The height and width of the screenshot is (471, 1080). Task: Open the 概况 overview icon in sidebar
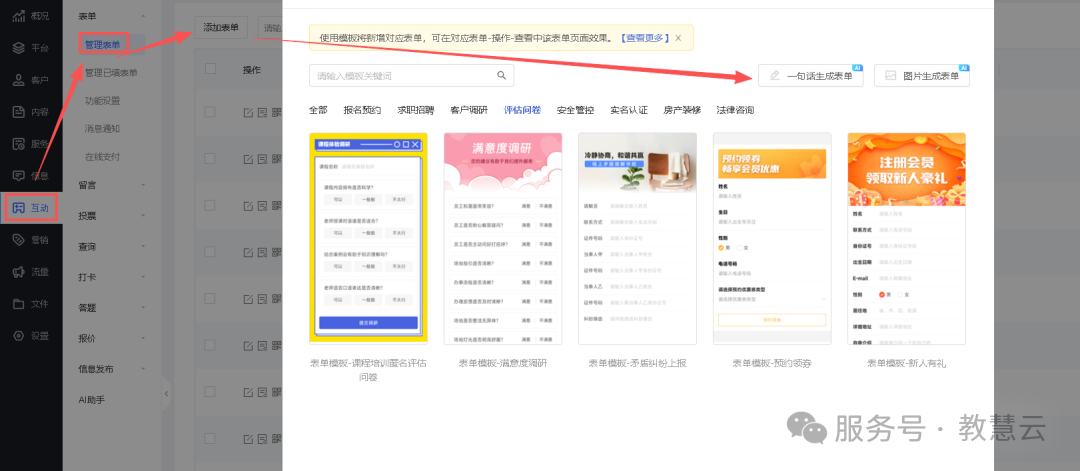[x=18, y=16]
